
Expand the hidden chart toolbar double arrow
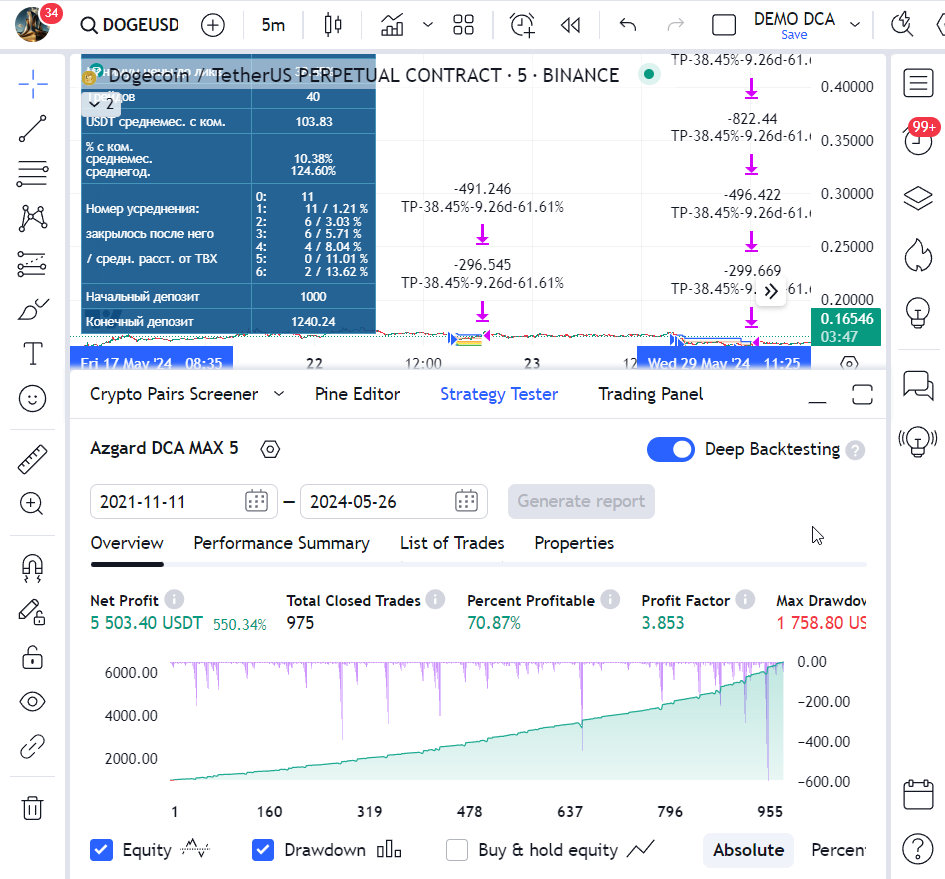[771, 292]
